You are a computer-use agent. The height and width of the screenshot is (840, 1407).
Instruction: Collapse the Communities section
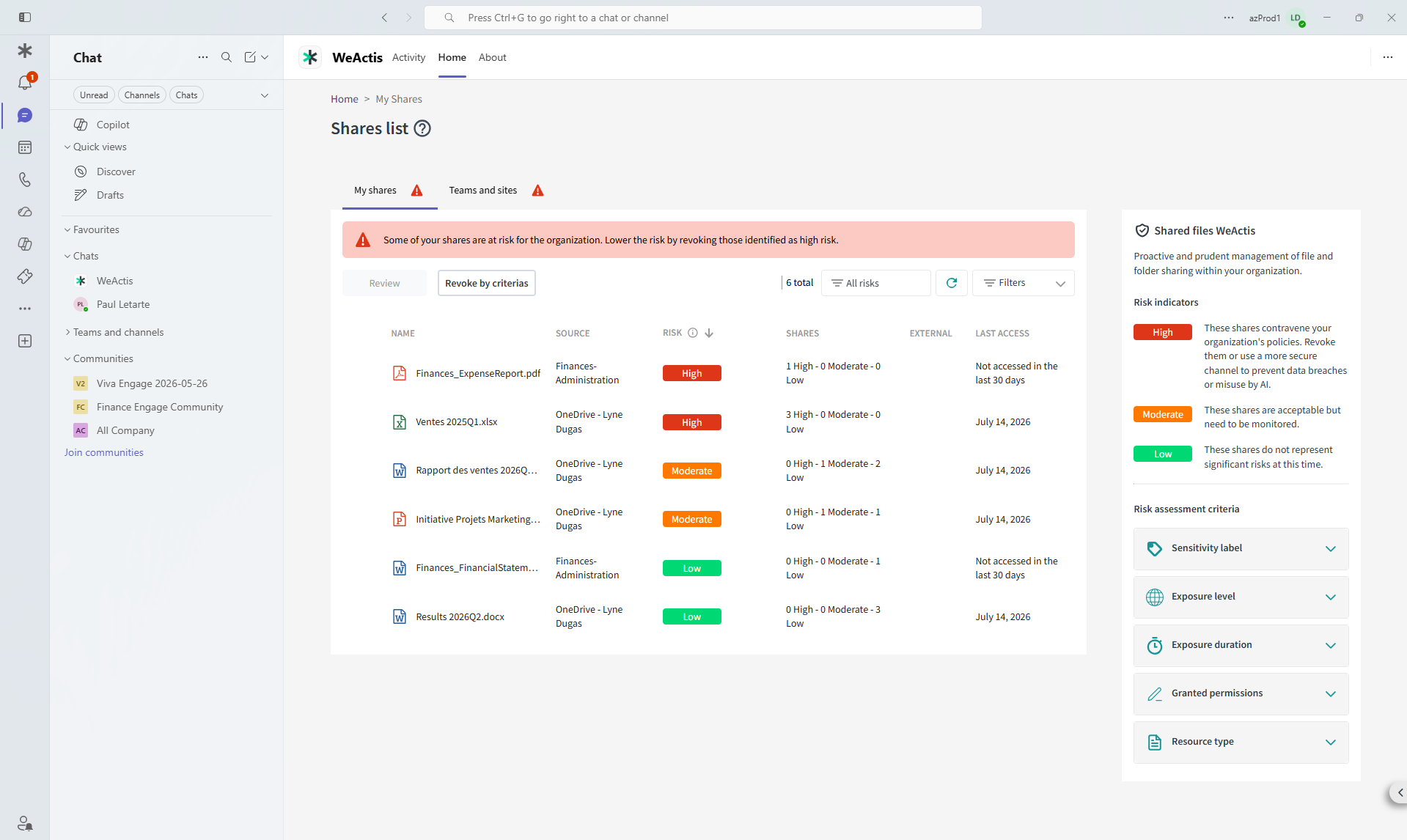98,358
